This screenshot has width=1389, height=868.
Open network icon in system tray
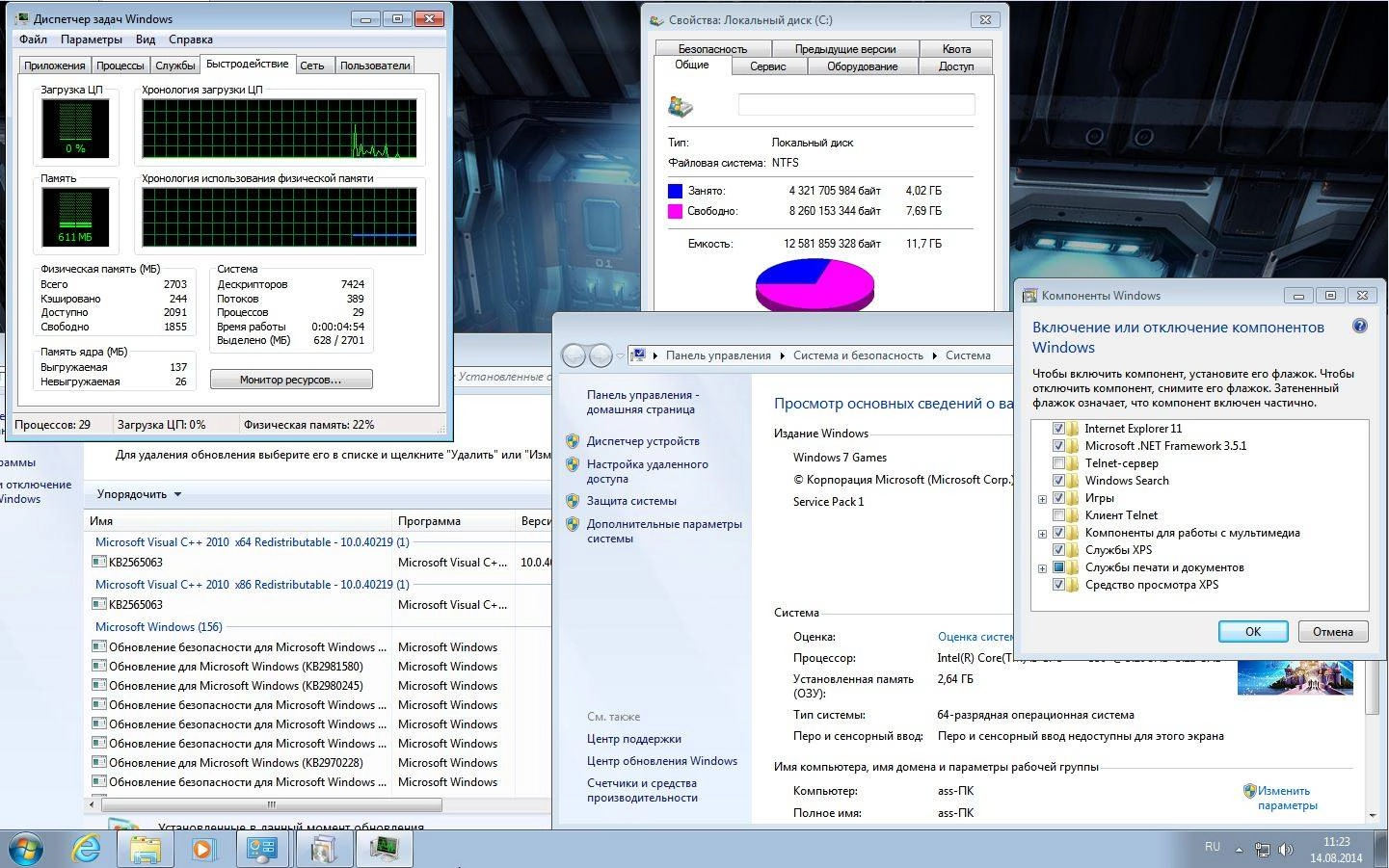(1263, 850)
